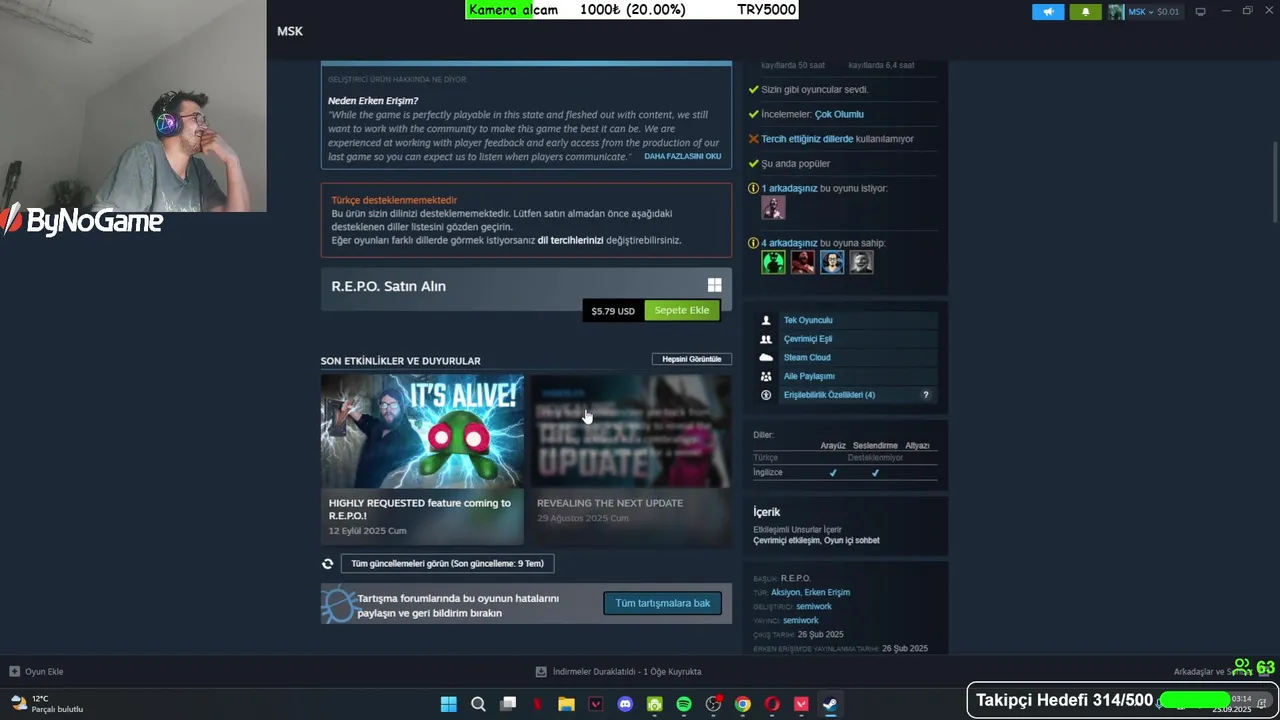Image resolution: width=1280 pixels, height=720 pixels.
Task: Add R.E.P.O. to cart with Sepete Ekle
Action: point(682,310)
